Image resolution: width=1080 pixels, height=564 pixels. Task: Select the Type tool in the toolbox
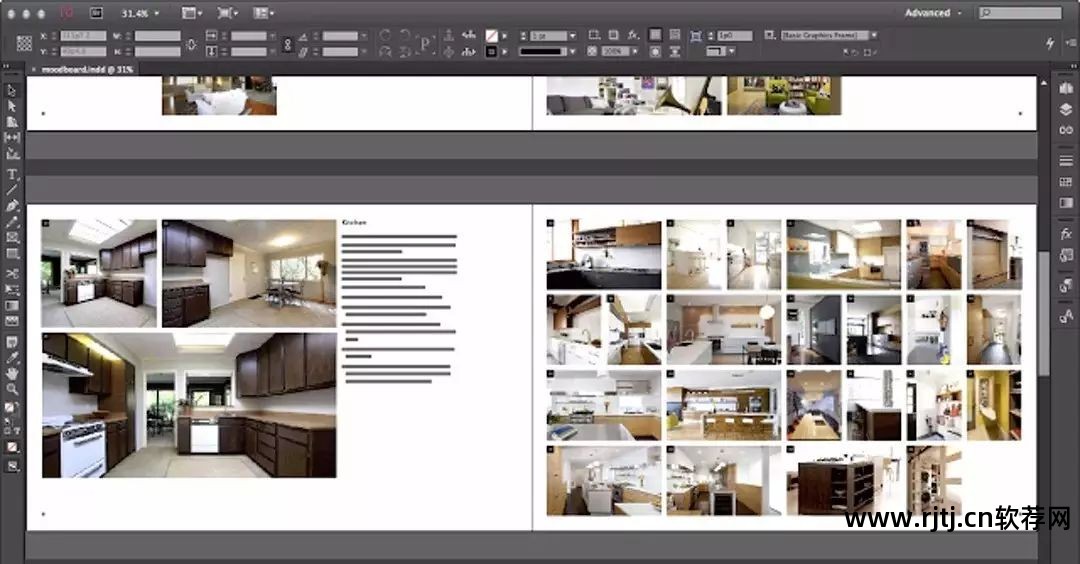pos(12,174)
